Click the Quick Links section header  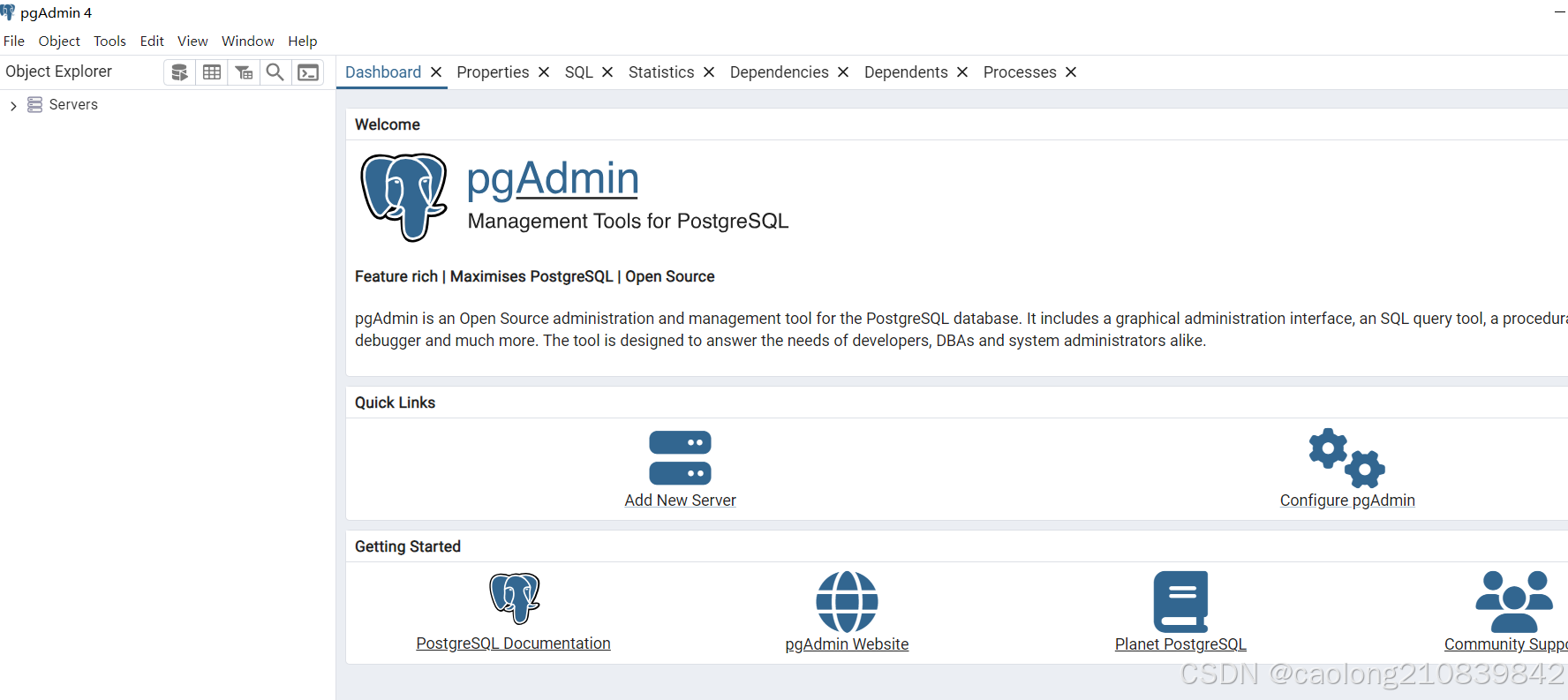(x=395, y=403)
